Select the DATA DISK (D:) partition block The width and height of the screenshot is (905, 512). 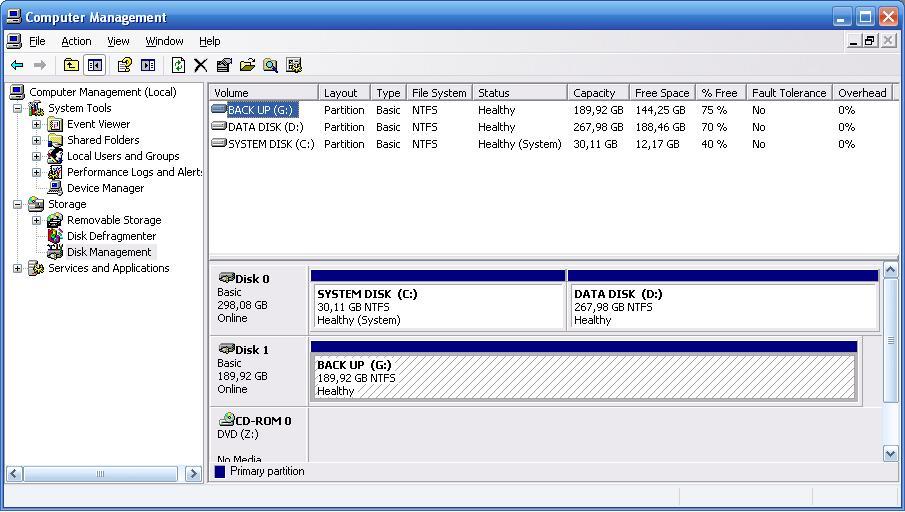723,300
